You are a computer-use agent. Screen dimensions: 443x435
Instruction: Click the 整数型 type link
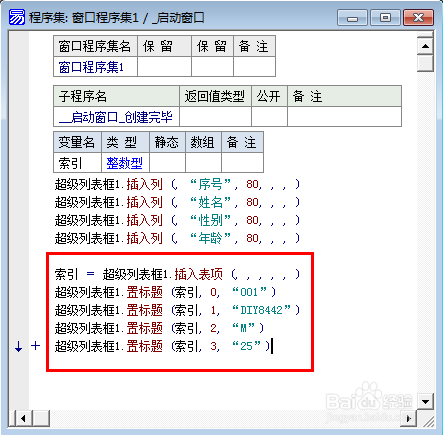tap(124, 163)
